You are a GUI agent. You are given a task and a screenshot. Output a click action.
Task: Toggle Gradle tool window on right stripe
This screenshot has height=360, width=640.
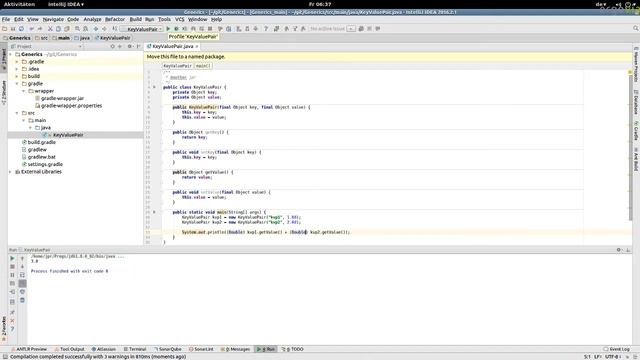tap(636, 131)
